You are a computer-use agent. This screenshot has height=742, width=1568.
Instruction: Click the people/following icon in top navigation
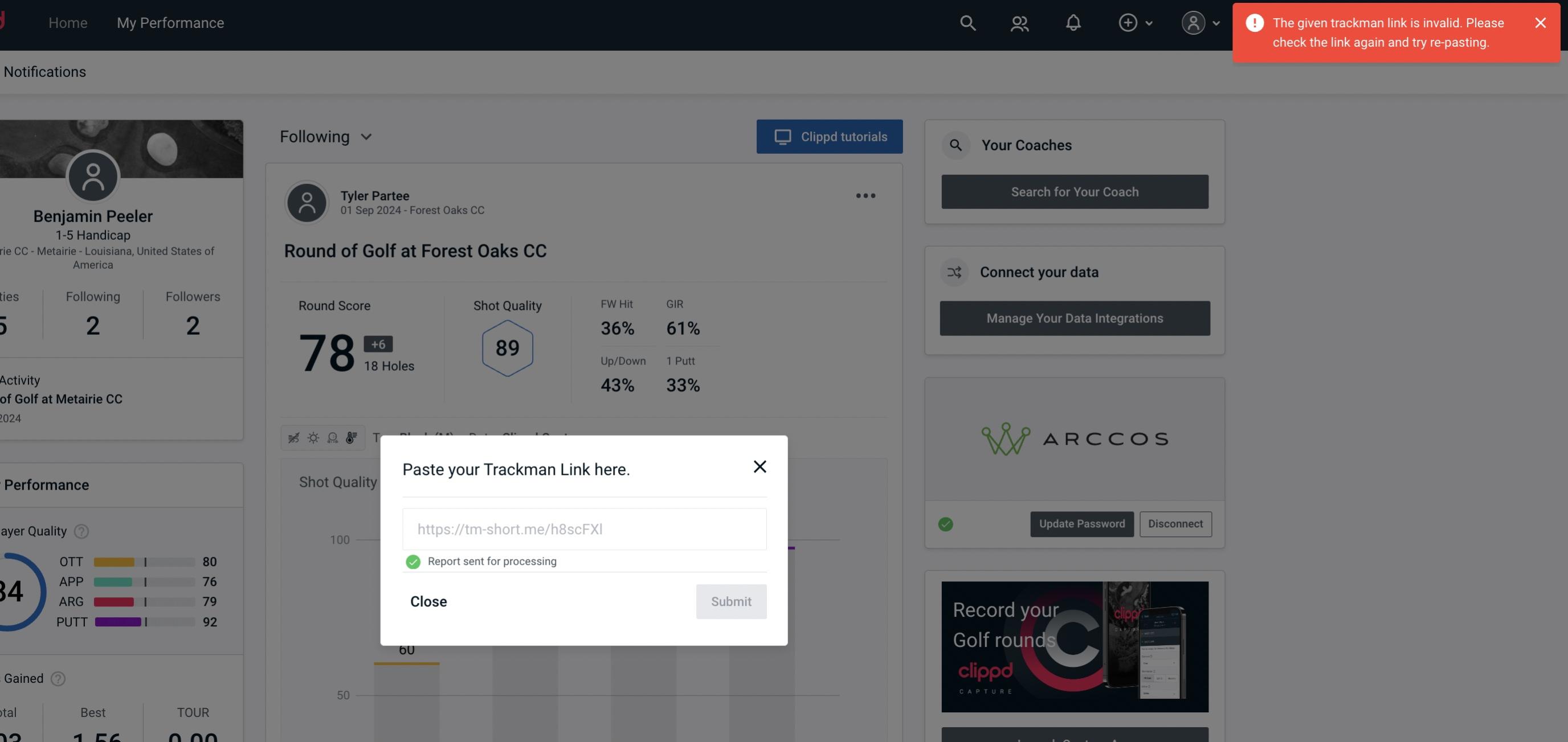click(x=1019, y=22)
